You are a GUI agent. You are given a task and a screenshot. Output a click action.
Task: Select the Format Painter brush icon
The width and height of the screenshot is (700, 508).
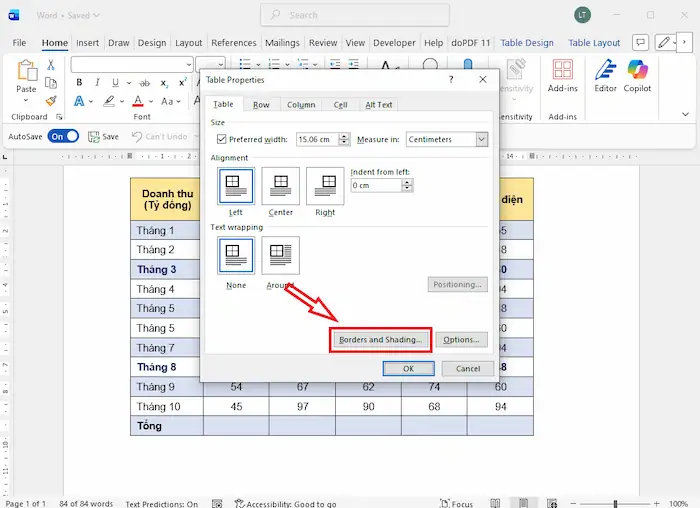(51, 101)
